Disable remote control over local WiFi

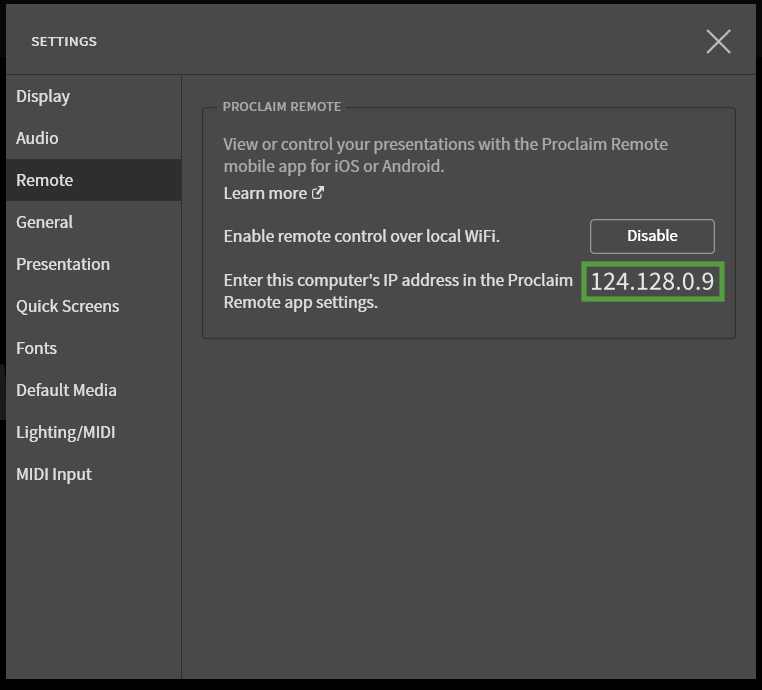click(x=652, y=236)
